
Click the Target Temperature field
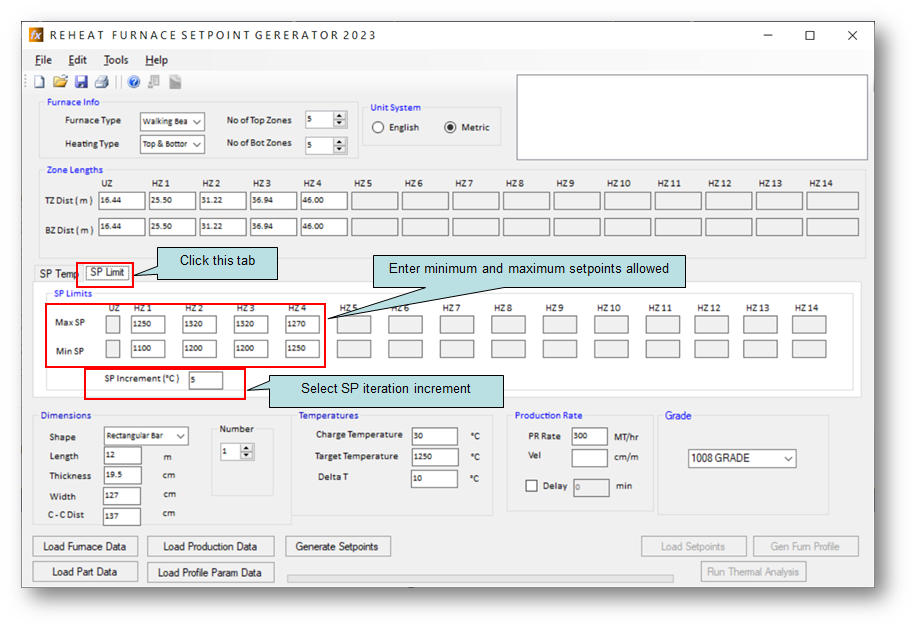tap(435, 457)
